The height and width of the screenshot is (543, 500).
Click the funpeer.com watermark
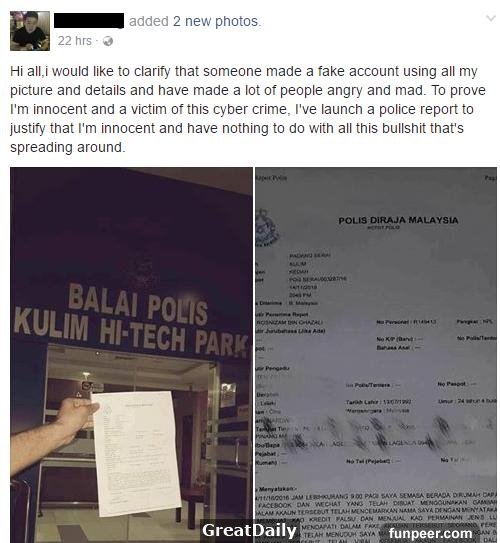click(x=430, y=533)
